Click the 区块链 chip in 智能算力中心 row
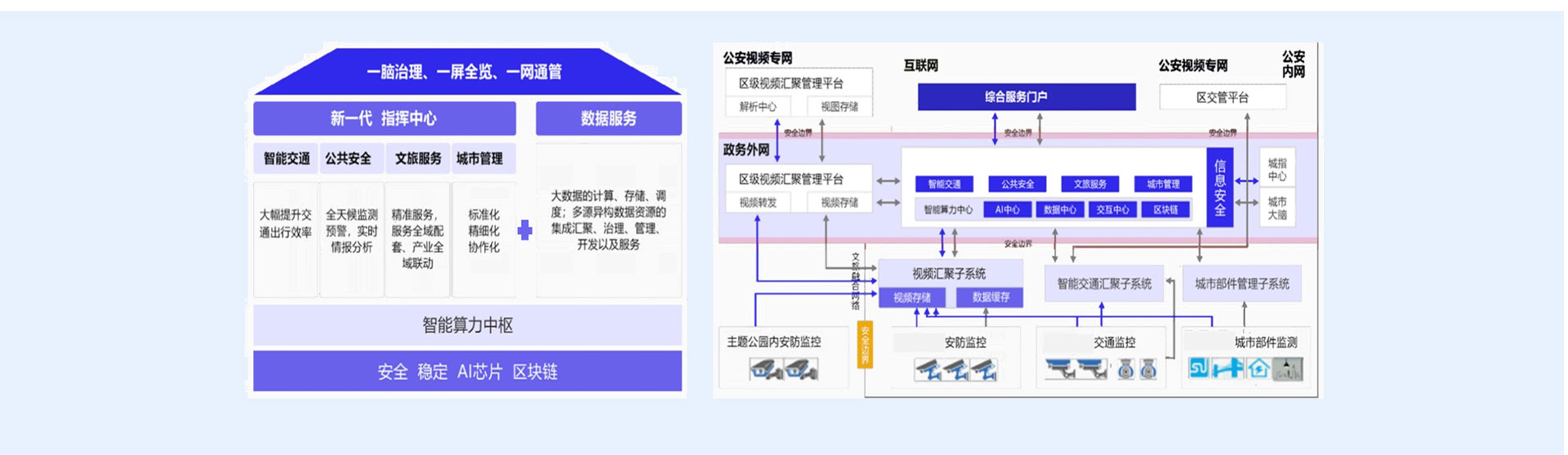The image size is (1568, 455). pos(1165,210)
